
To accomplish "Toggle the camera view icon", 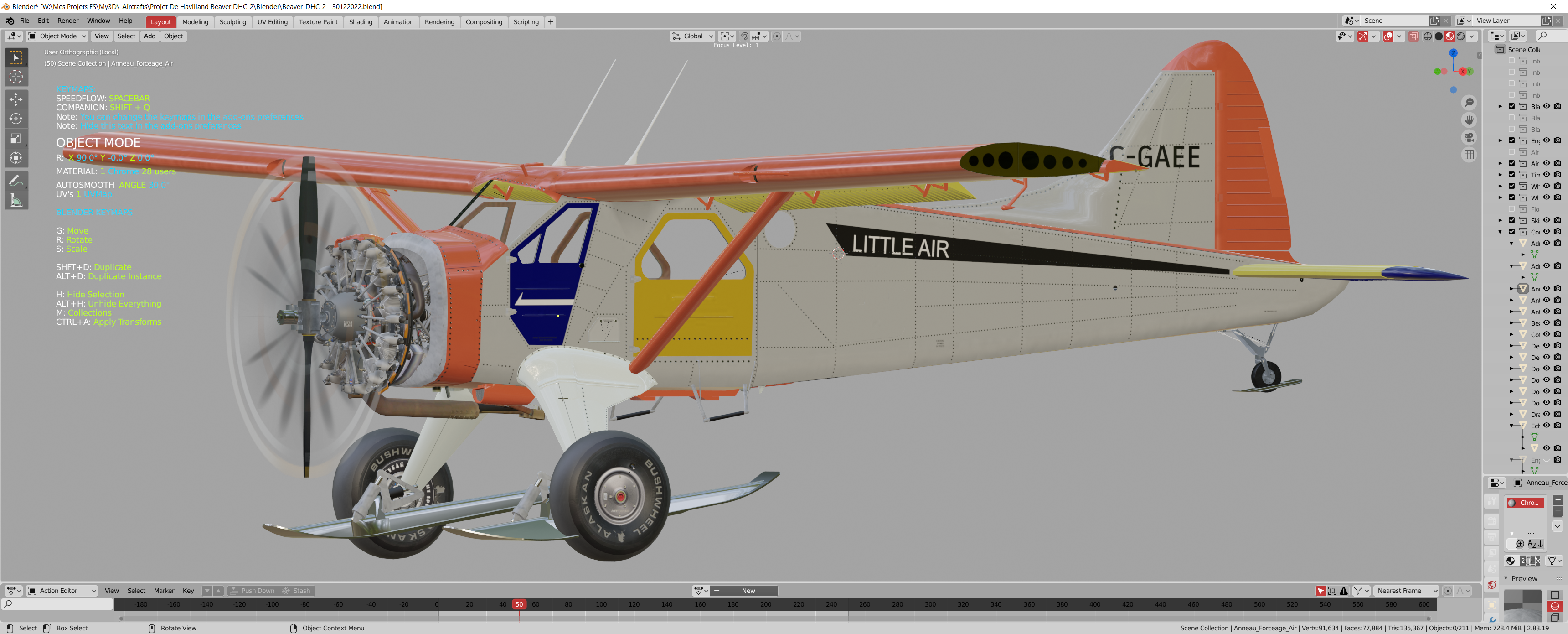I will click(x=1469, y=138).
